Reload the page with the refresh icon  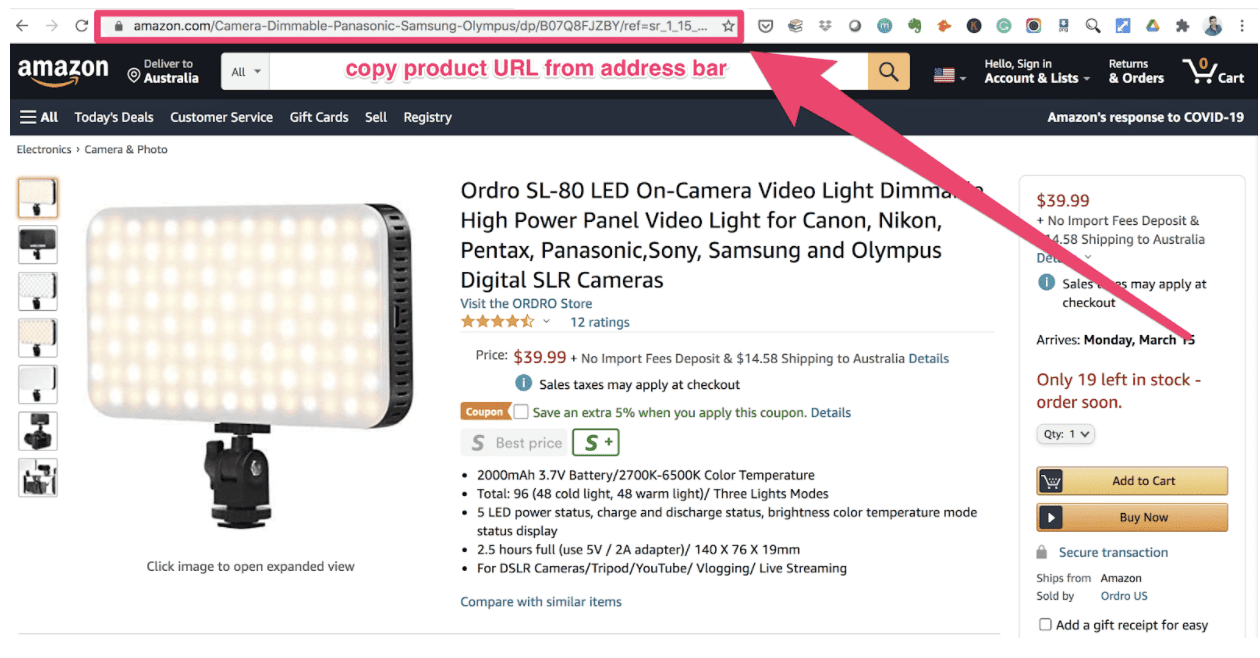pos(82,26)
